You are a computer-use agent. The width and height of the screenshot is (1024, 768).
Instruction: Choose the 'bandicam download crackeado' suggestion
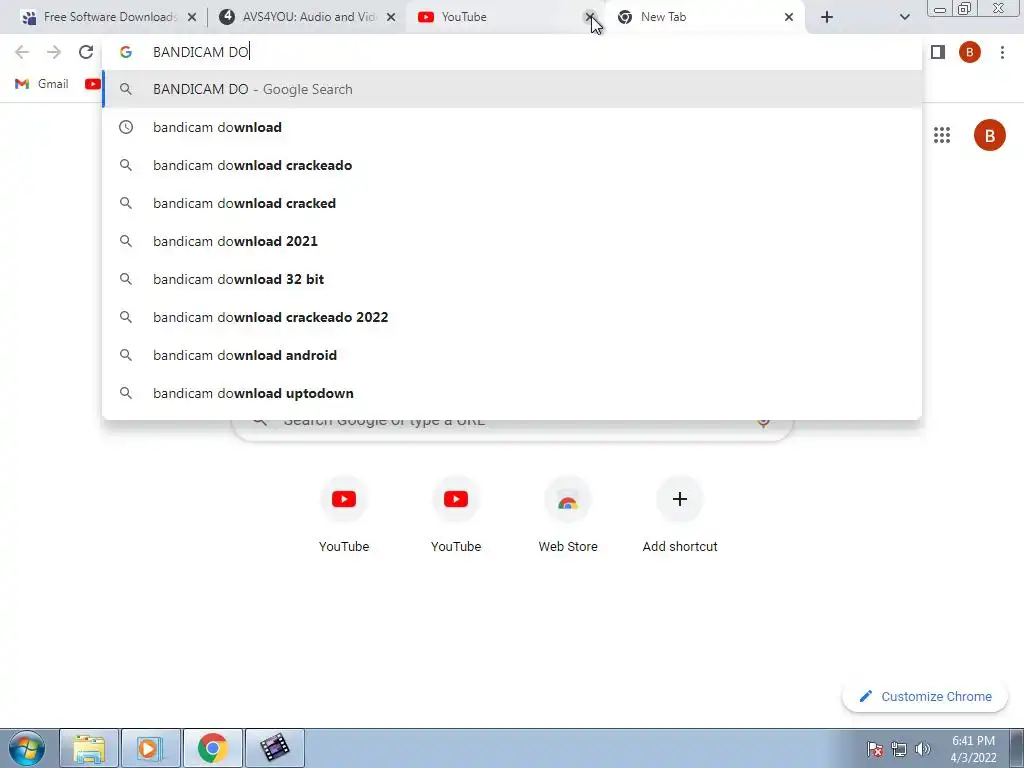tap(512, 165)
